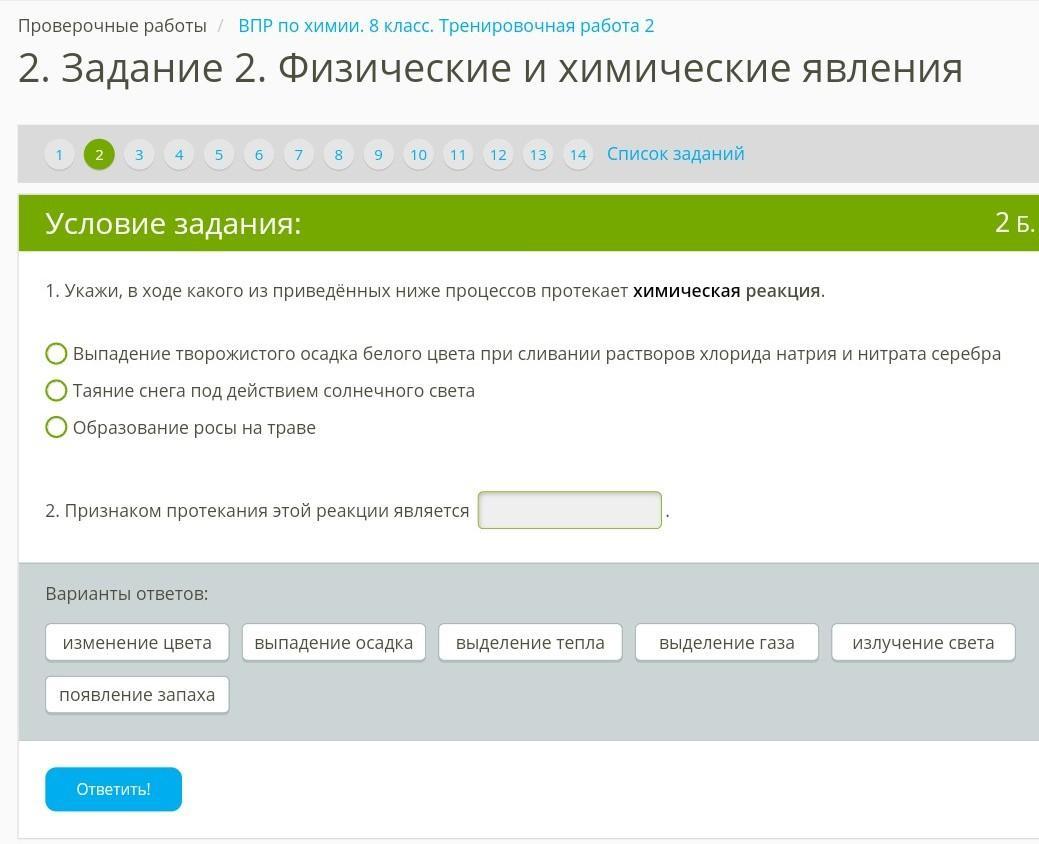Choose answer chip 'излучение света'

(x=924, y=643)
